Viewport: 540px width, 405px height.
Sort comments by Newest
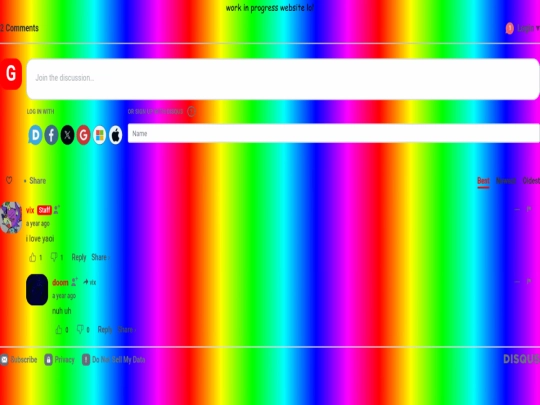[x=506, y=181]
